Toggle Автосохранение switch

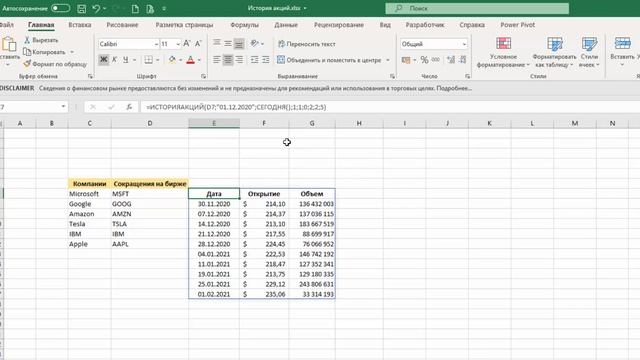point(60,8)
